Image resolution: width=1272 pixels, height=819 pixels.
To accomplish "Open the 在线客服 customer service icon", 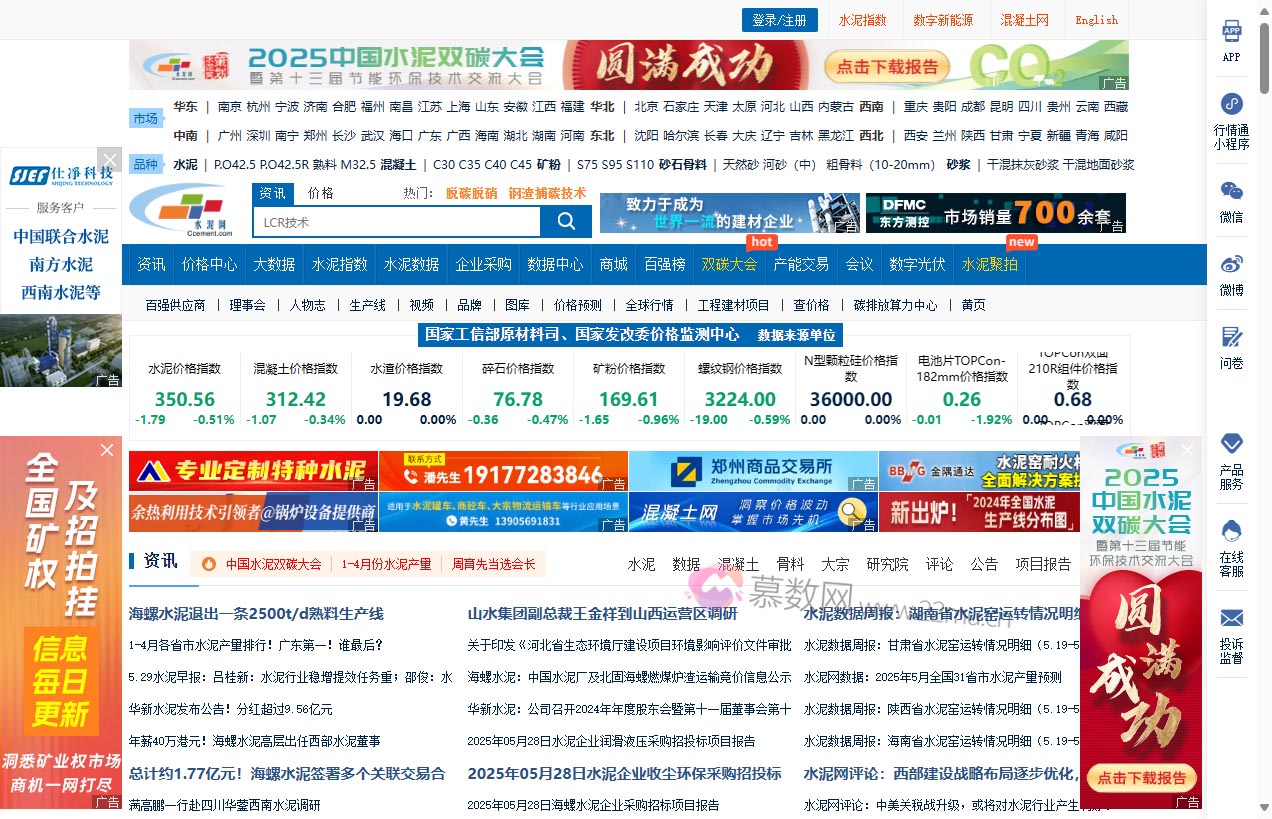I will click(1231, 531).
